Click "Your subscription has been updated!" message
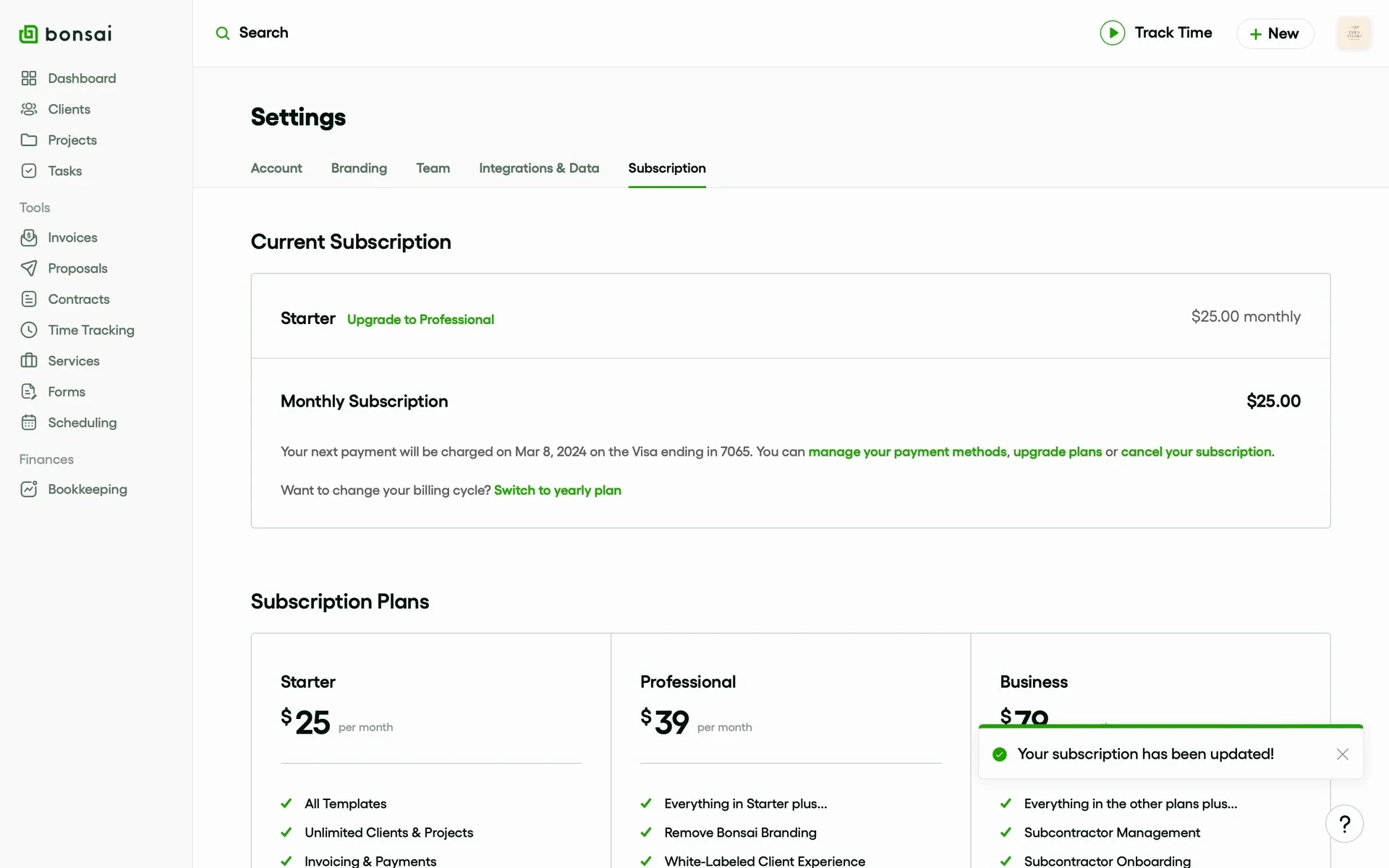 [x=1145, y=754]
